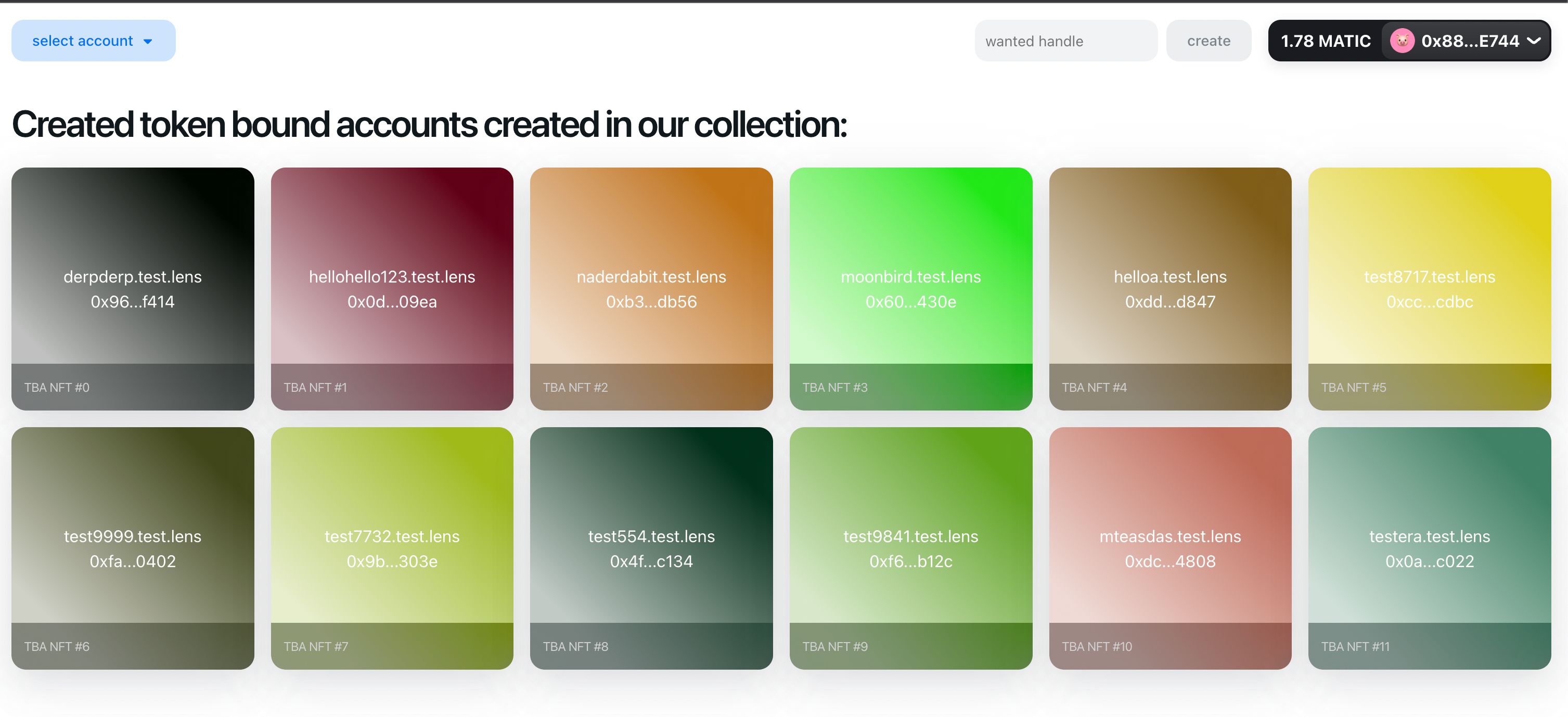Click address 0xcc...cdbc
Screen dimensions: 1568x717
(1429, 301)
